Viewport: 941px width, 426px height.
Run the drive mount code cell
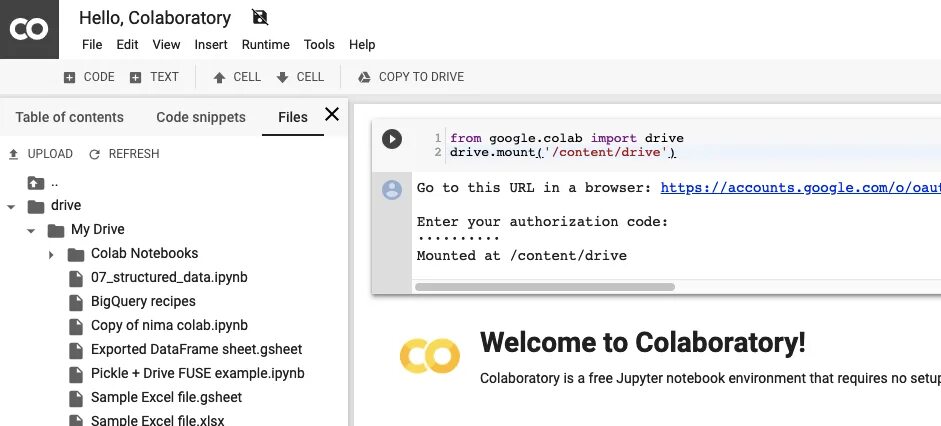392,139
